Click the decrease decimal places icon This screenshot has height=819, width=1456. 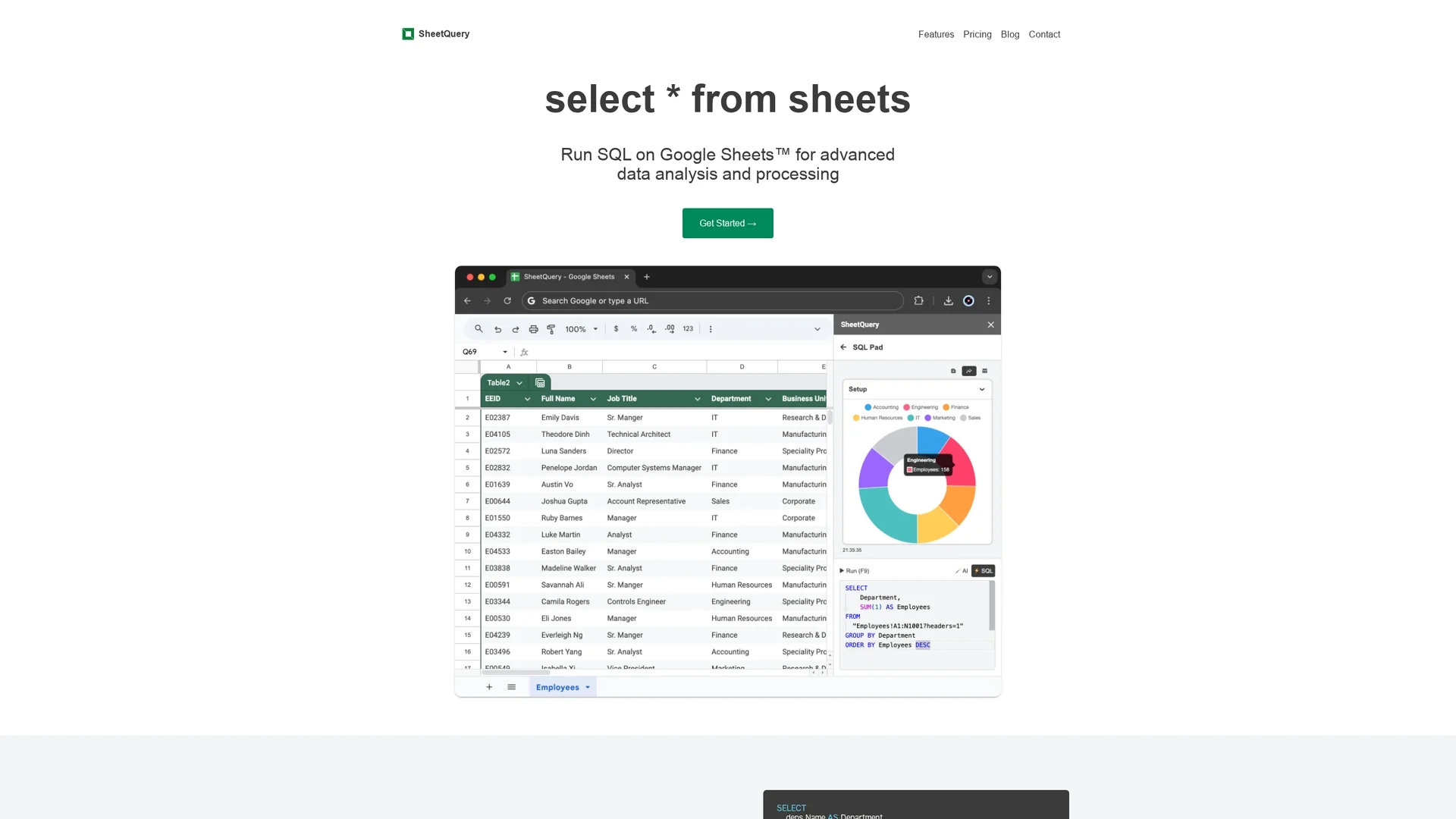(651, 329)
